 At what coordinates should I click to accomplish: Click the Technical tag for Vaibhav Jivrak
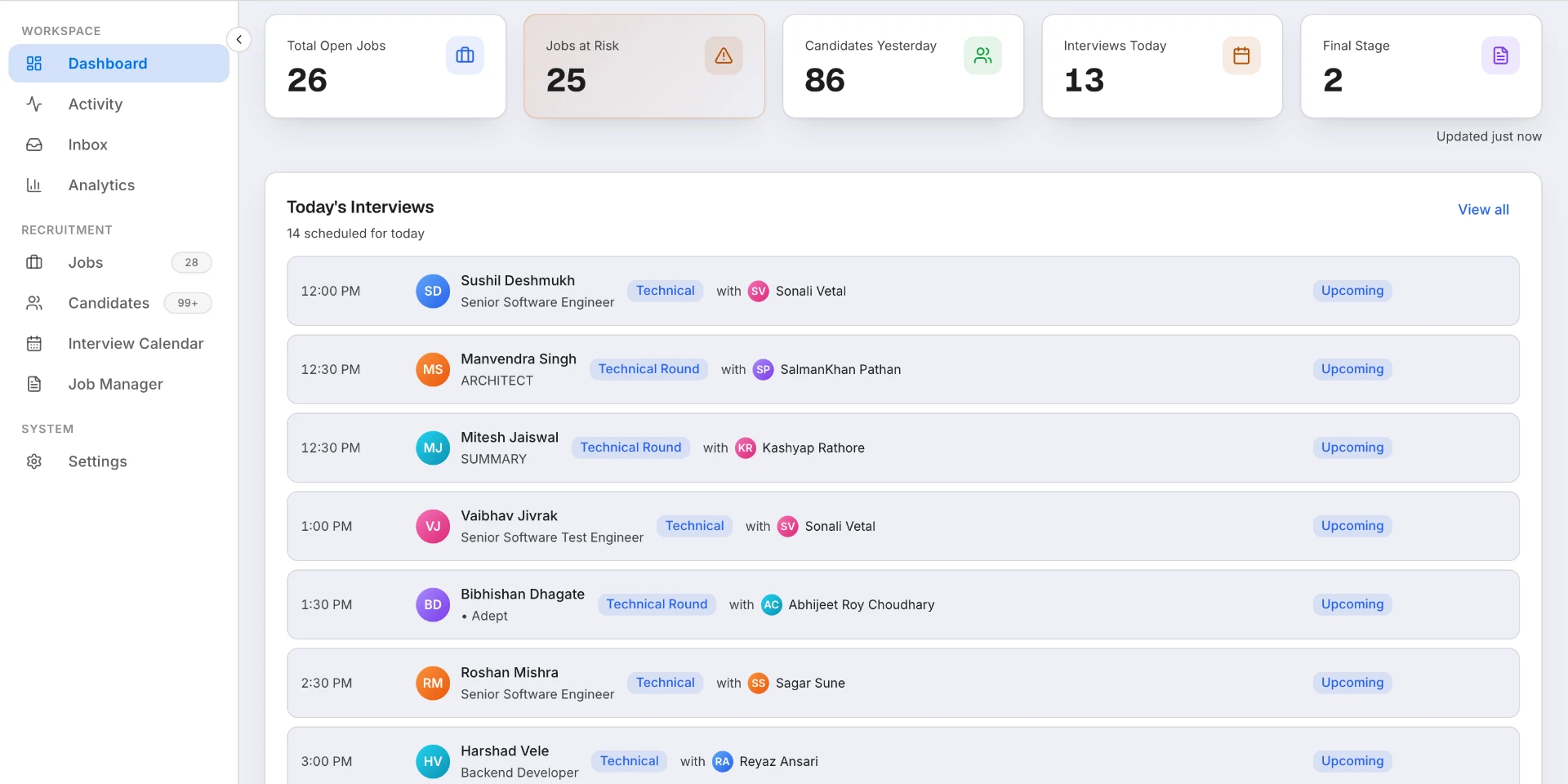[x=694, y=526]
